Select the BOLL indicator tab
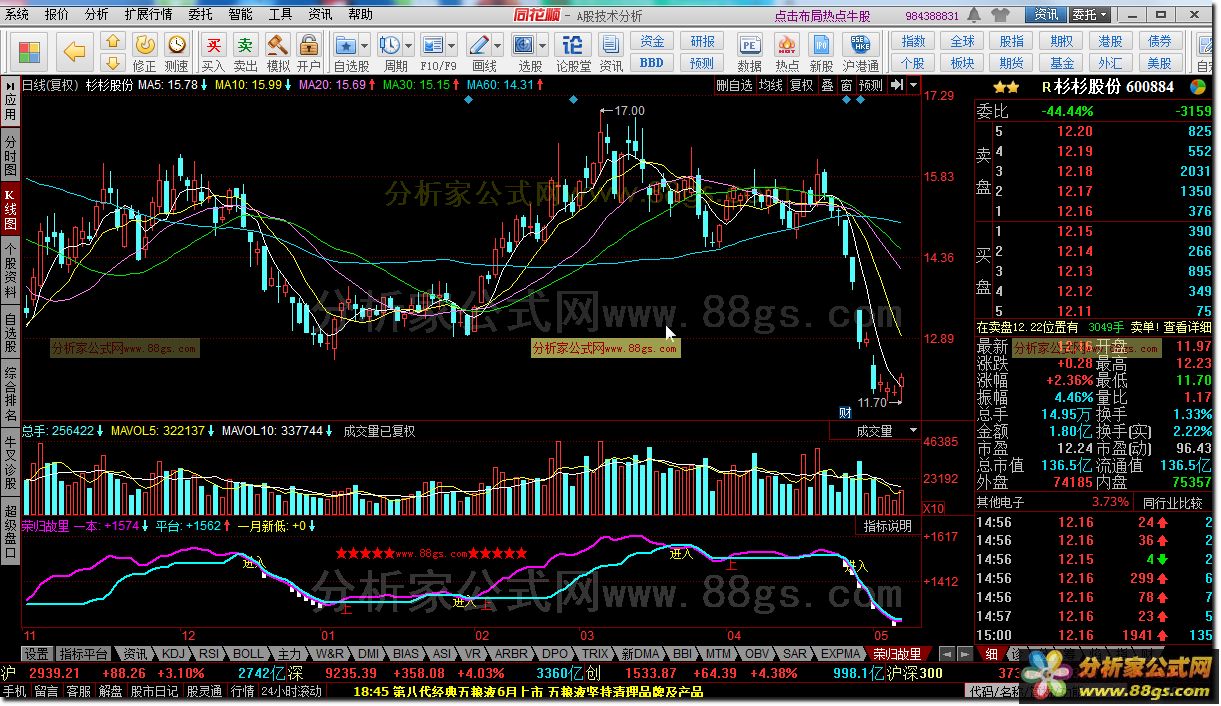The image size is (1221, 706). (x=248, y=654)
